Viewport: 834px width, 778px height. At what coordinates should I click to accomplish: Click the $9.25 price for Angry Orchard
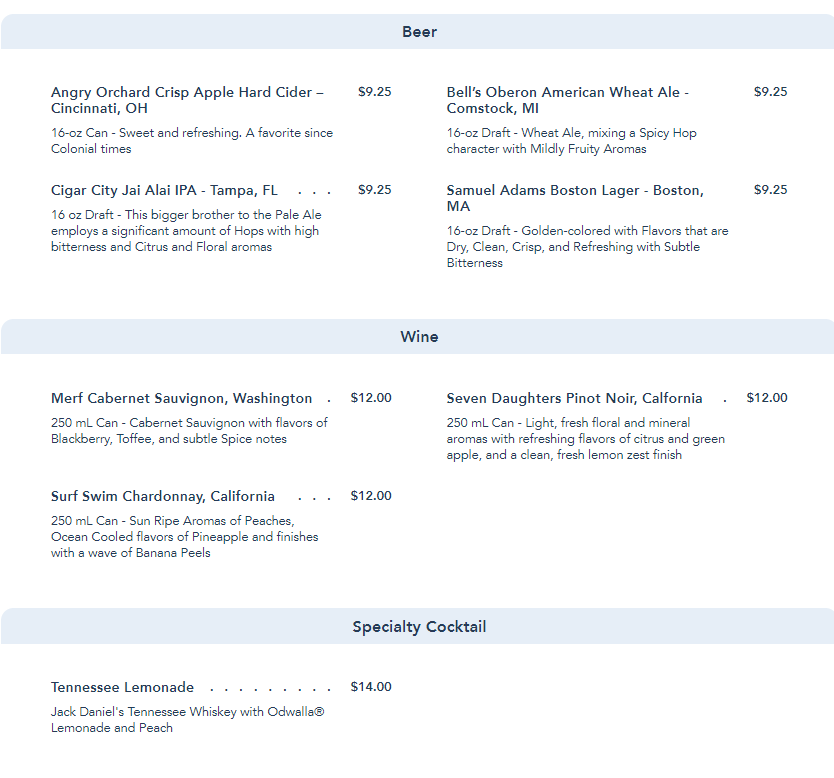coord(375,92)
